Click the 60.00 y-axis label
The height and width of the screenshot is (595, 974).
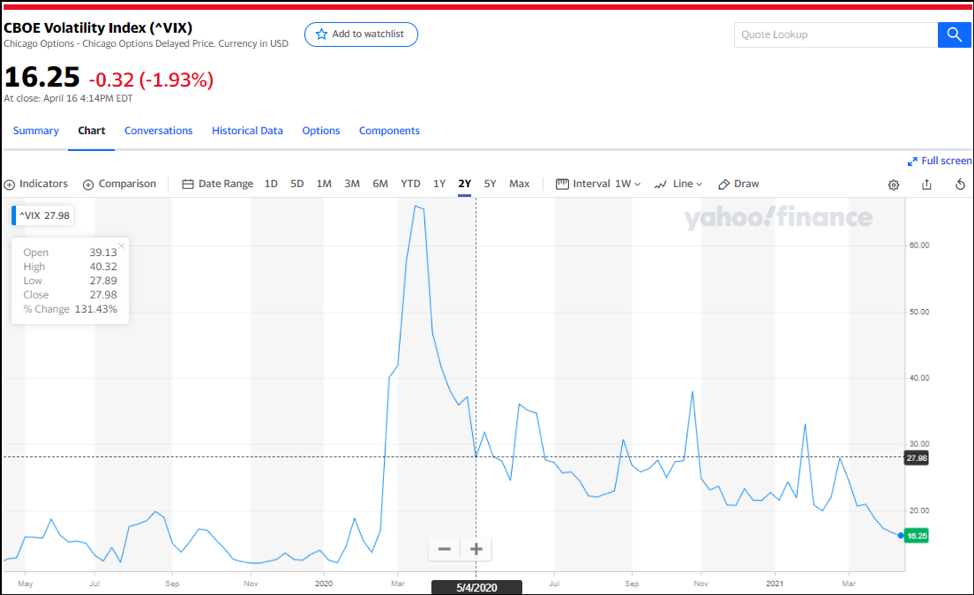click(x=919, y=245)
